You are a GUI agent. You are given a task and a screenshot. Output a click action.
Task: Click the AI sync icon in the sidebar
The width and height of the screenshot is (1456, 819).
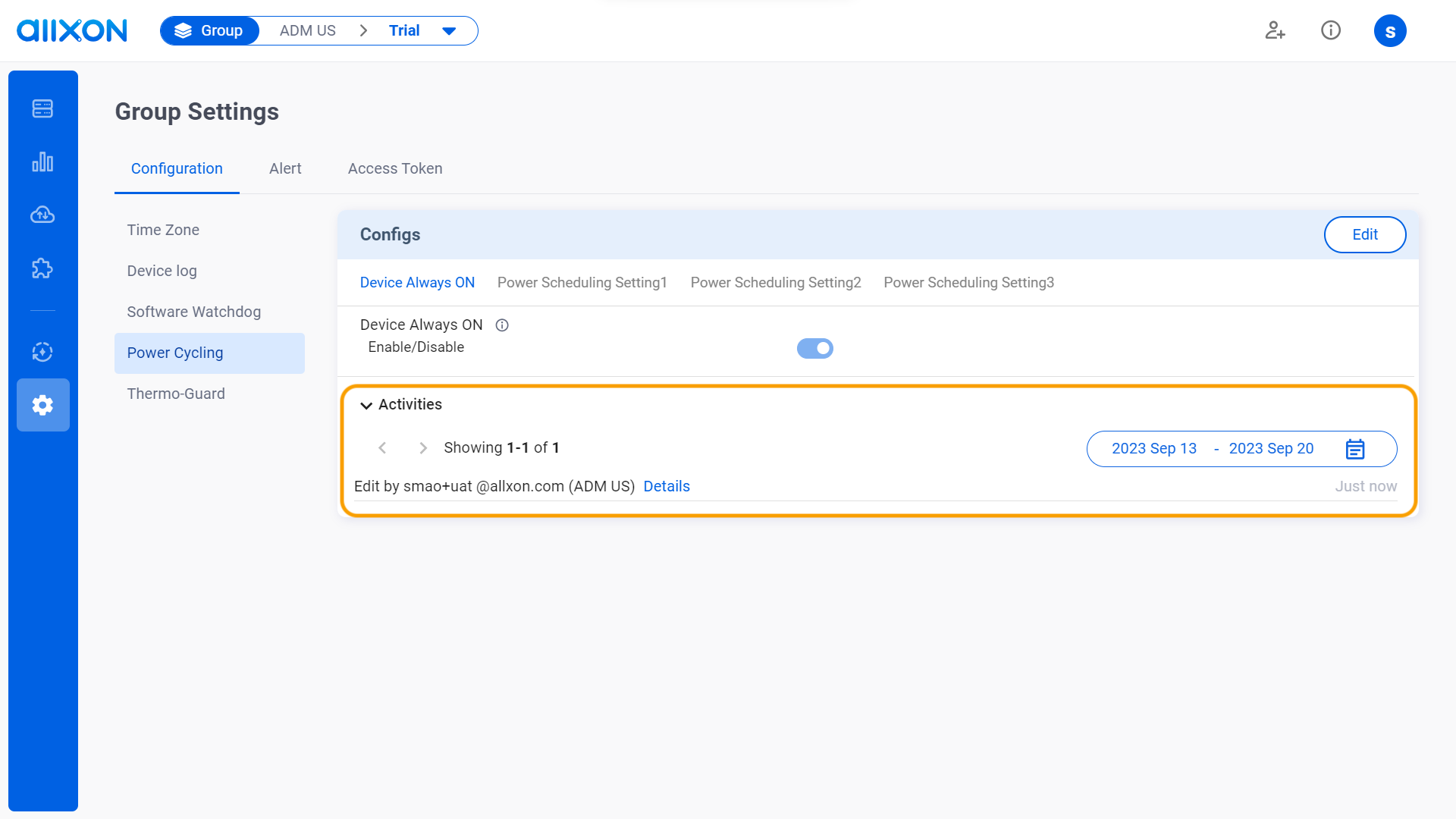pyautogui.click(x=43, y=352)
